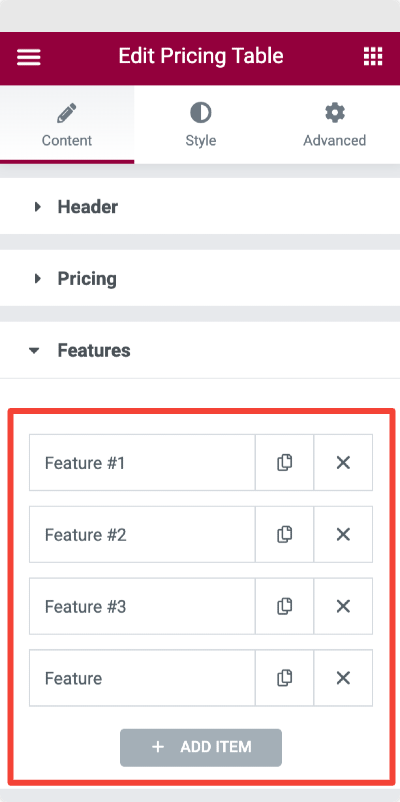Image resolution: width=400 pixels, height=802 pixels.
Task: Switch to the Advanced tab
Action: coord(334,124)
